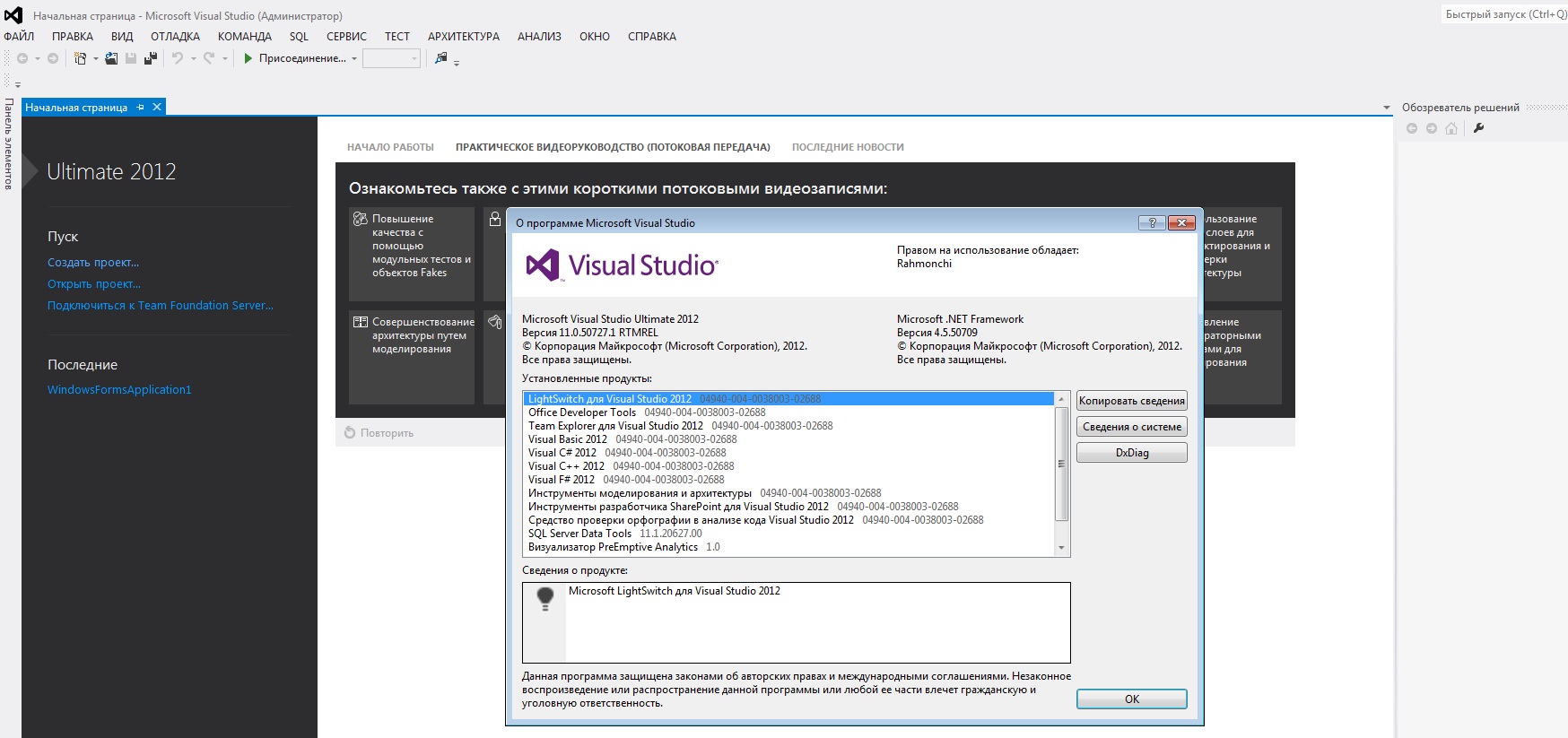Close the Начальная страница tab
Viewport: 1568px width, 738px height.
157,107
